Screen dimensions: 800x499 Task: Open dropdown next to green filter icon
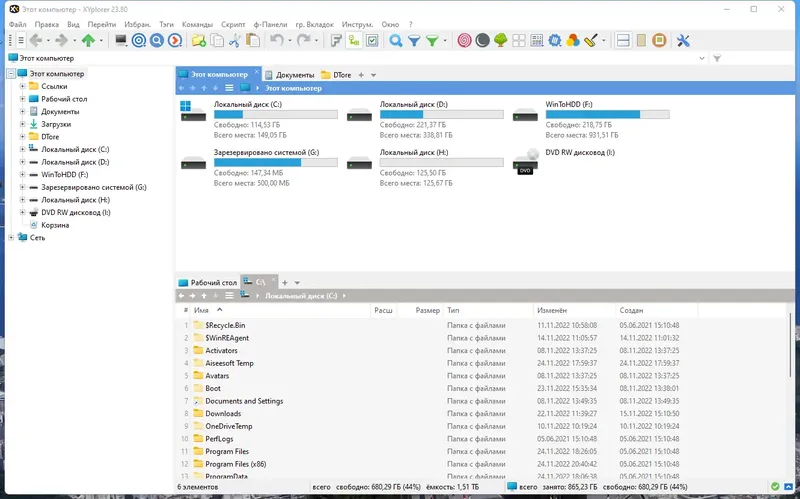tap(444, 40)
